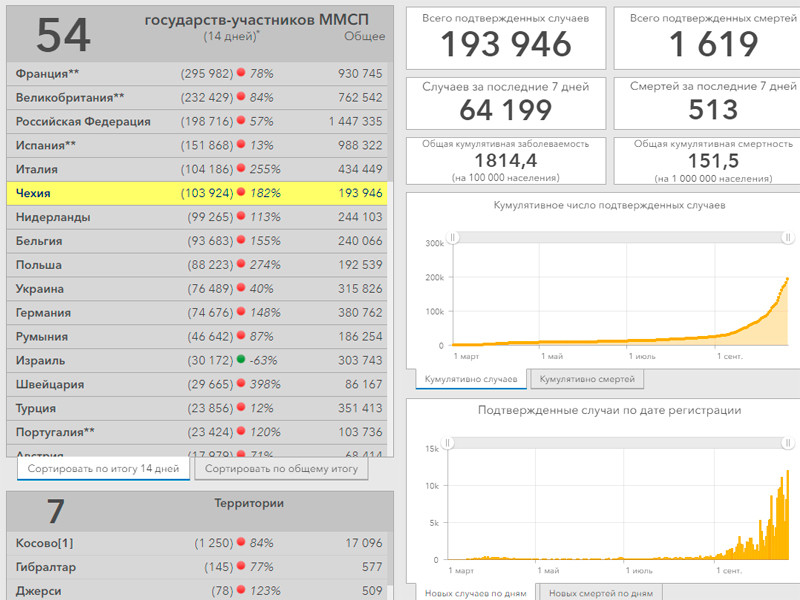The image size is (800, 600).
Task: Switch to the Кумулятивно смертей tab
Action: click(x=587, y=380)
